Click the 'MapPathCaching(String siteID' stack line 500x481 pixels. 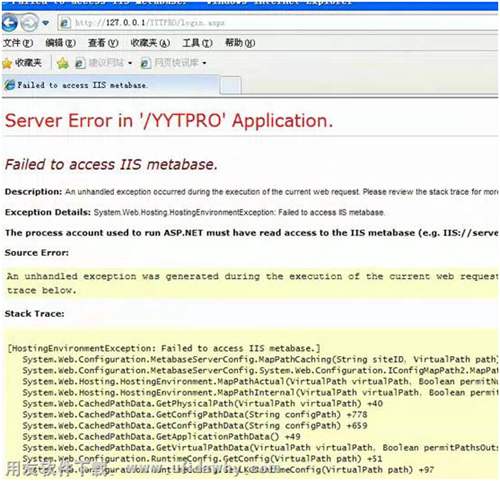click(260, 360)
